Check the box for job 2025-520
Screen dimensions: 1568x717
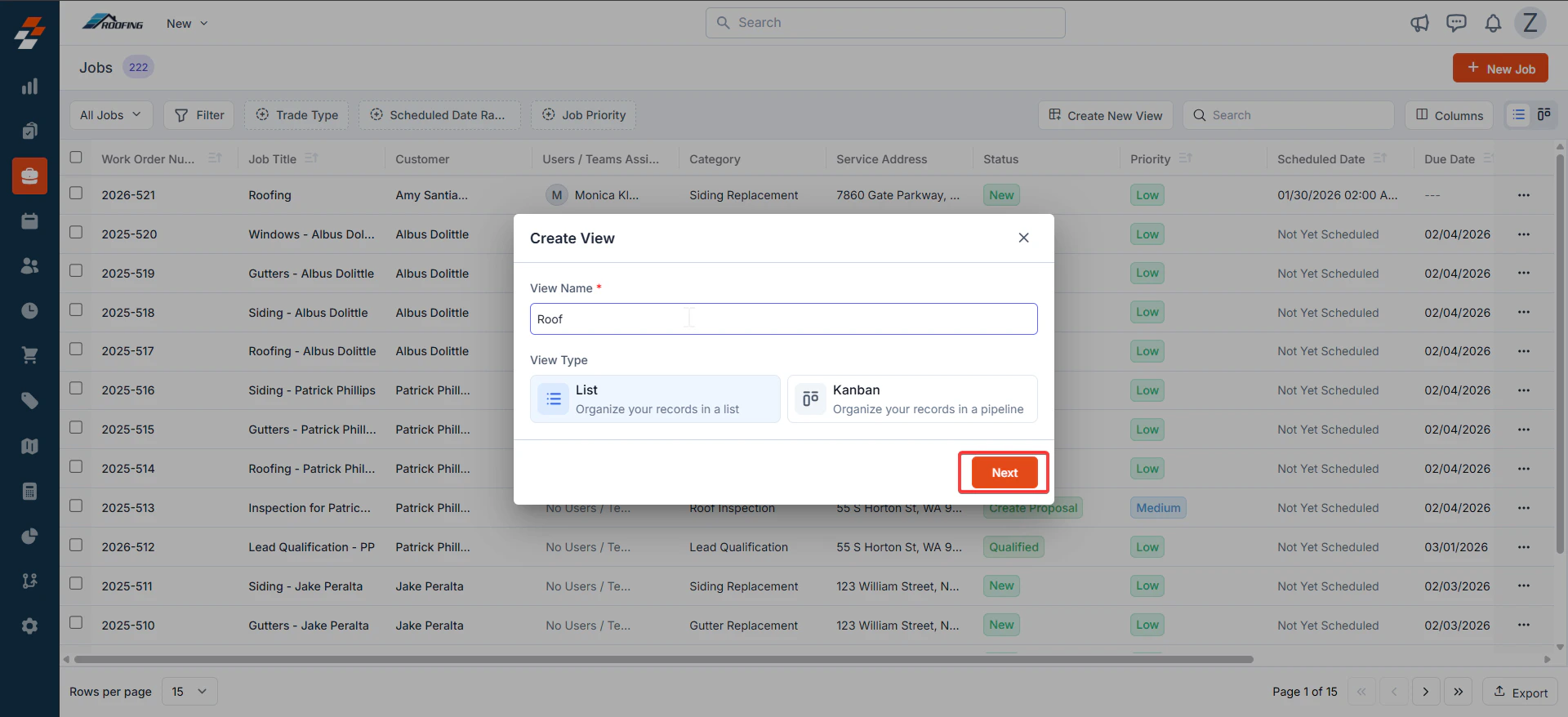coord(76,233)
